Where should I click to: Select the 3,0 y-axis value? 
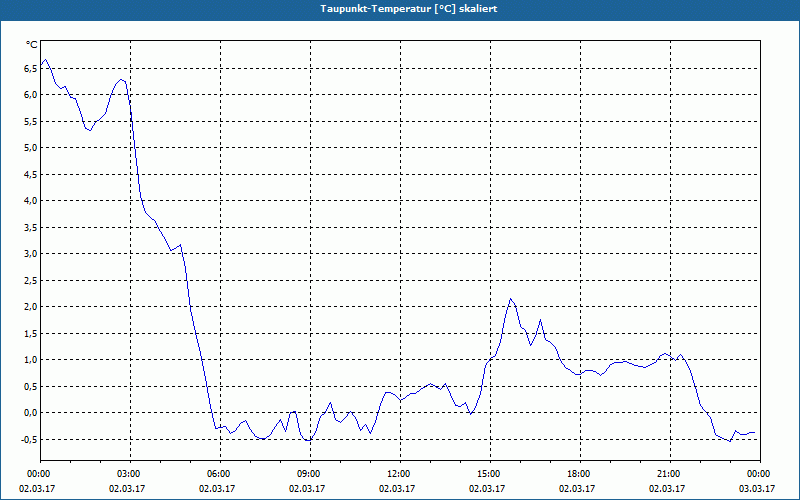[x=30, y=254]
